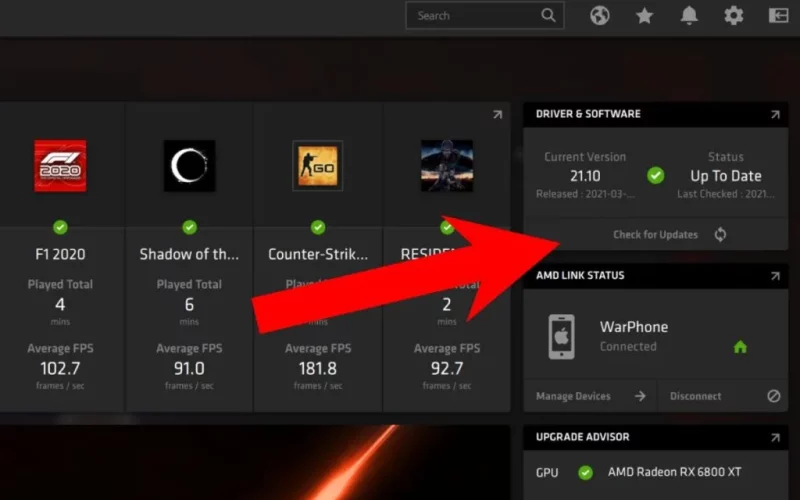Image resolution: width=800 pixels, height=500 pixels.
Task: Click green checkmark under Shadow of th... icon
Action: (189, 227)
